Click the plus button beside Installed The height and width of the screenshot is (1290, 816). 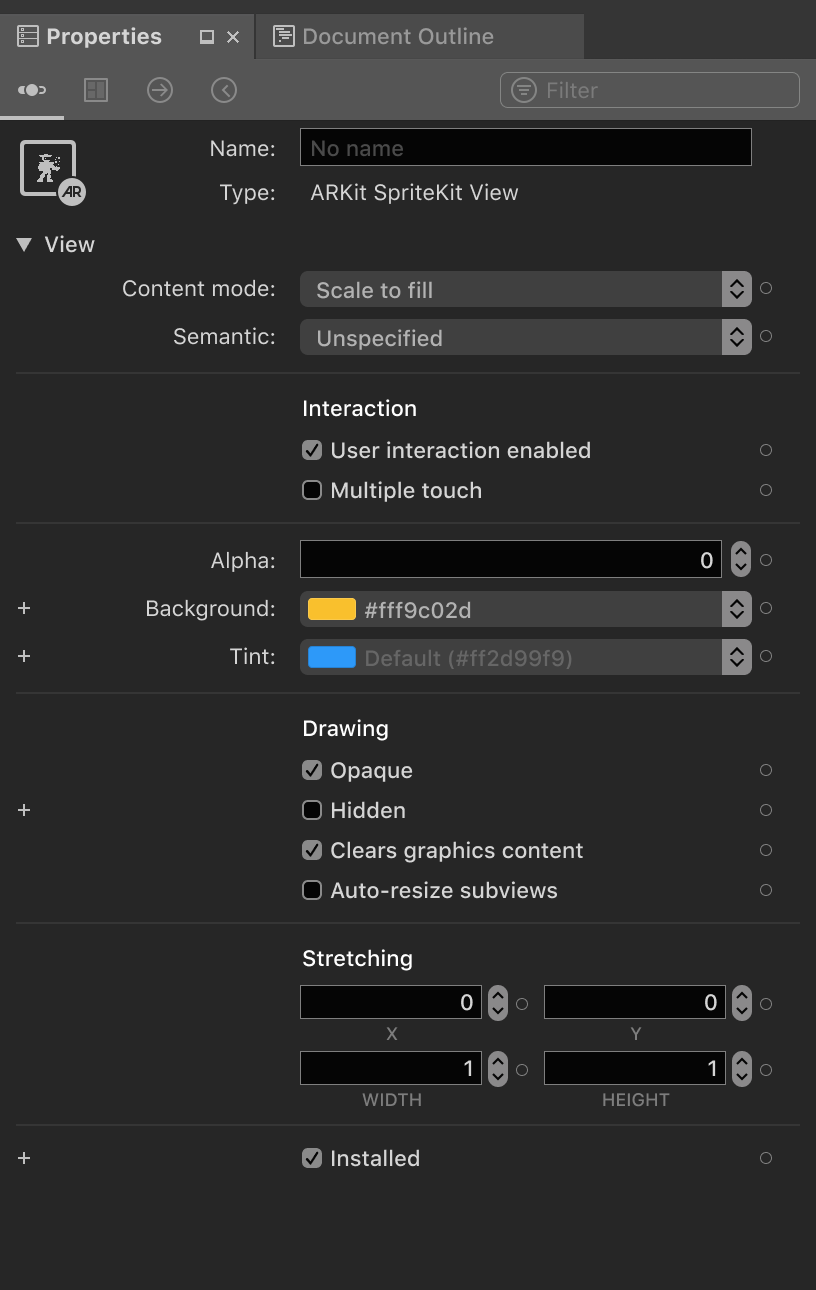23,1158
